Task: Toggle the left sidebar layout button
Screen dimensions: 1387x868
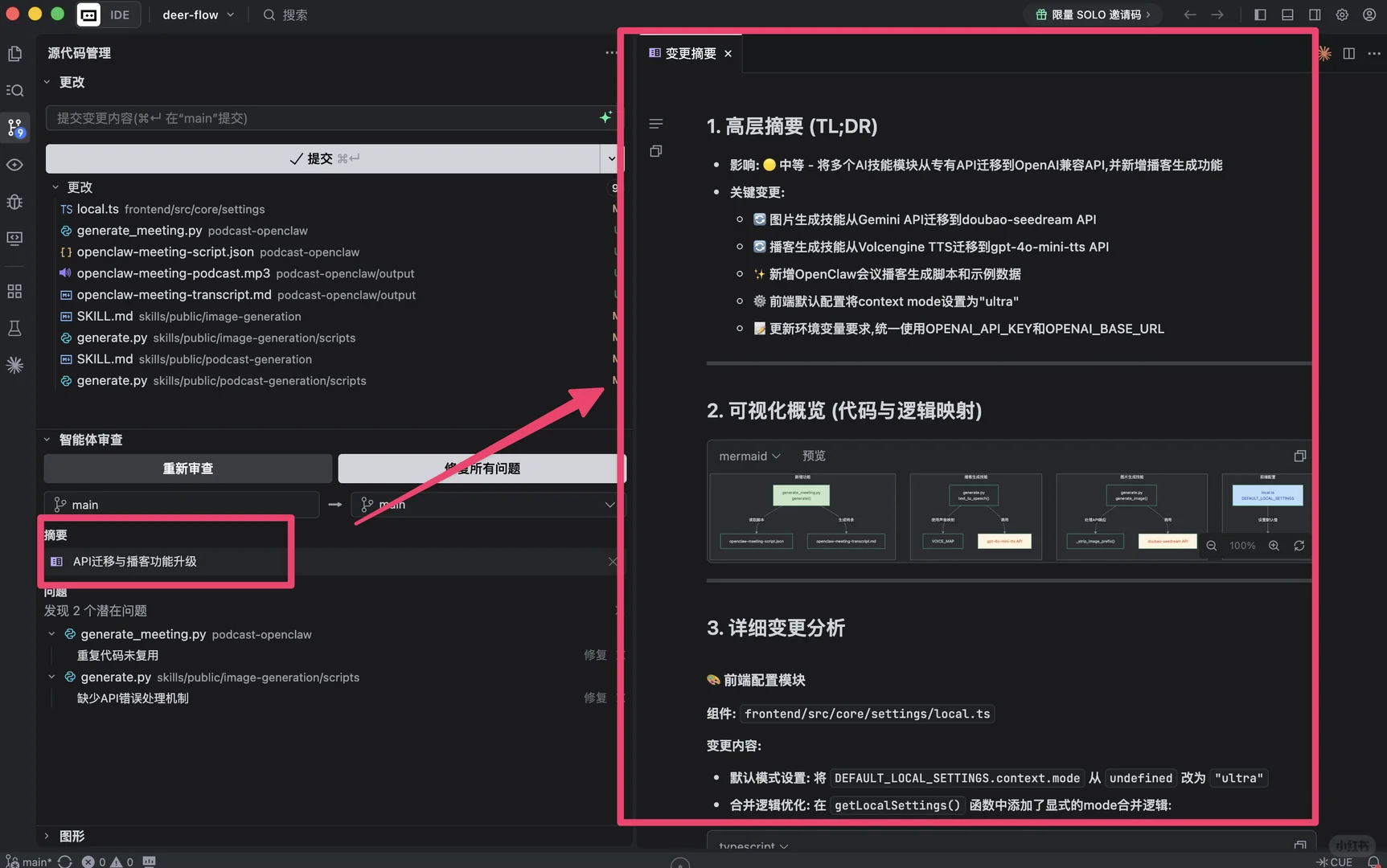Action: (x=1260, y=14)
